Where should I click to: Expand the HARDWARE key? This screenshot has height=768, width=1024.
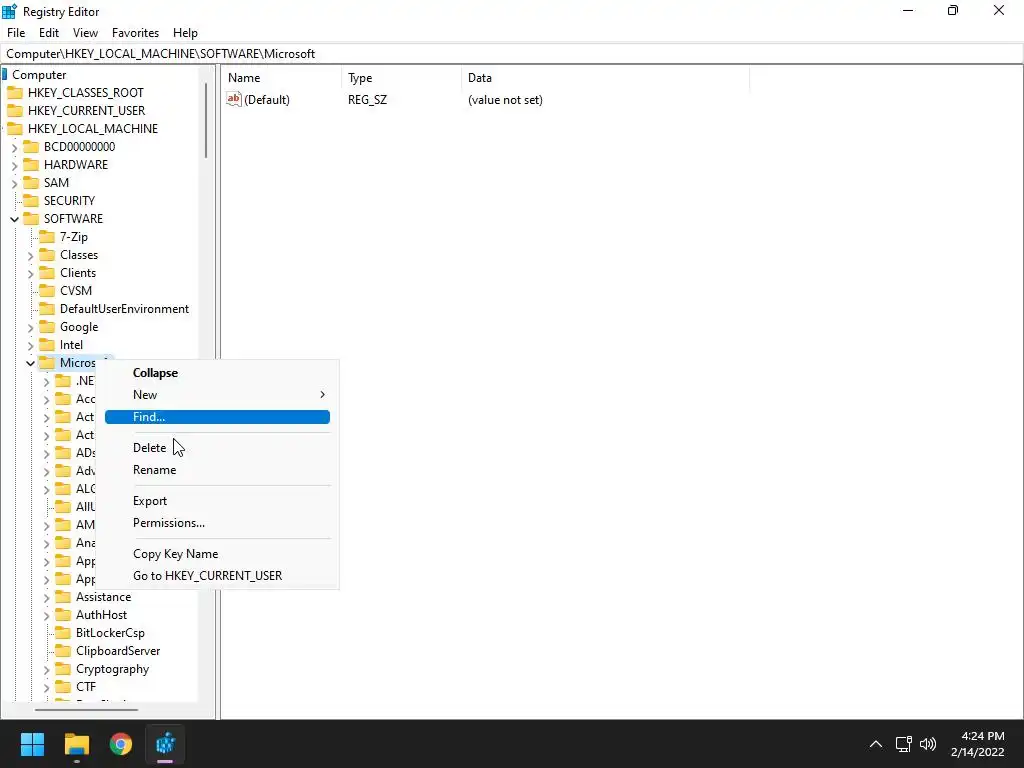coord(14,165)
